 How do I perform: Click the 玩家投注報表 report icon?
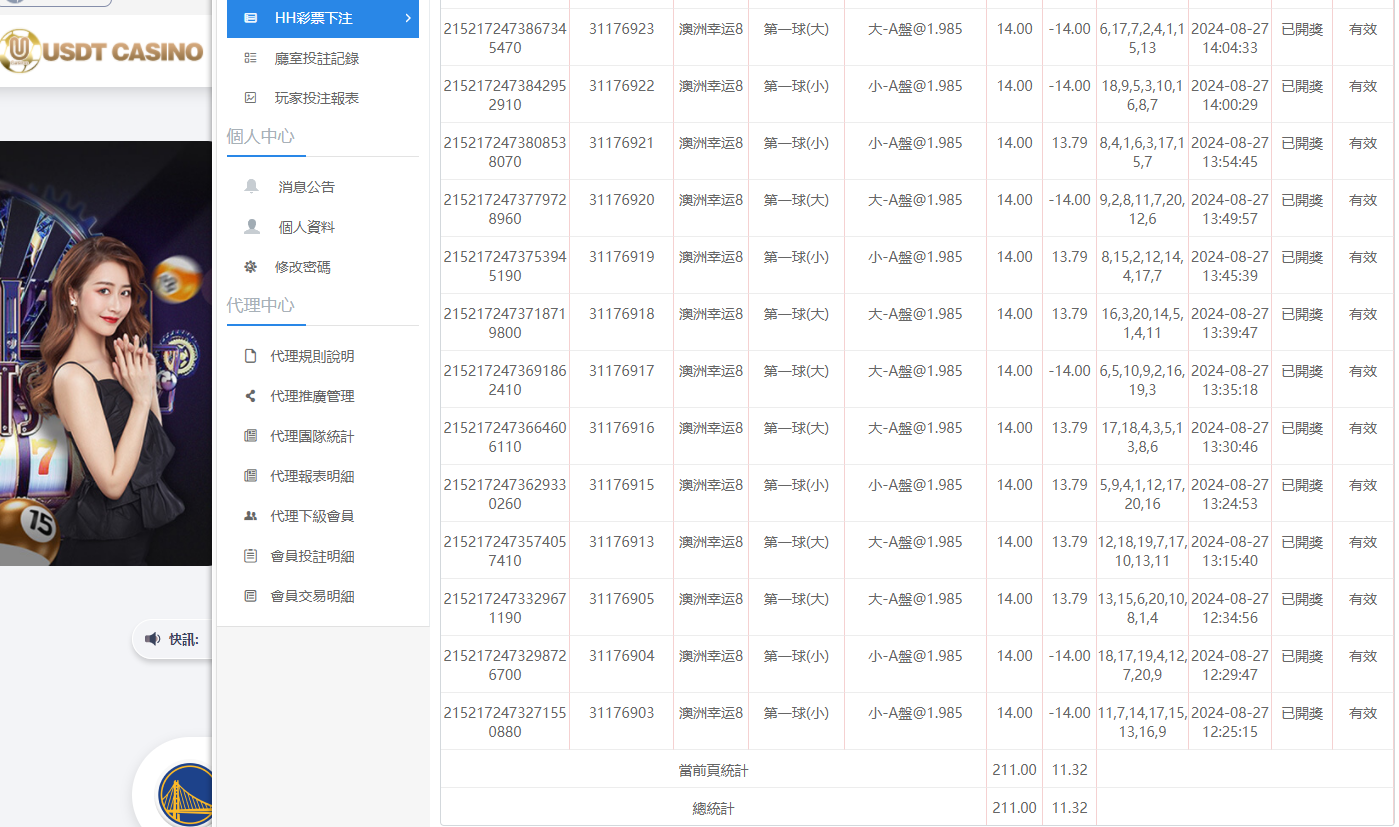click(x=252, y=97)
